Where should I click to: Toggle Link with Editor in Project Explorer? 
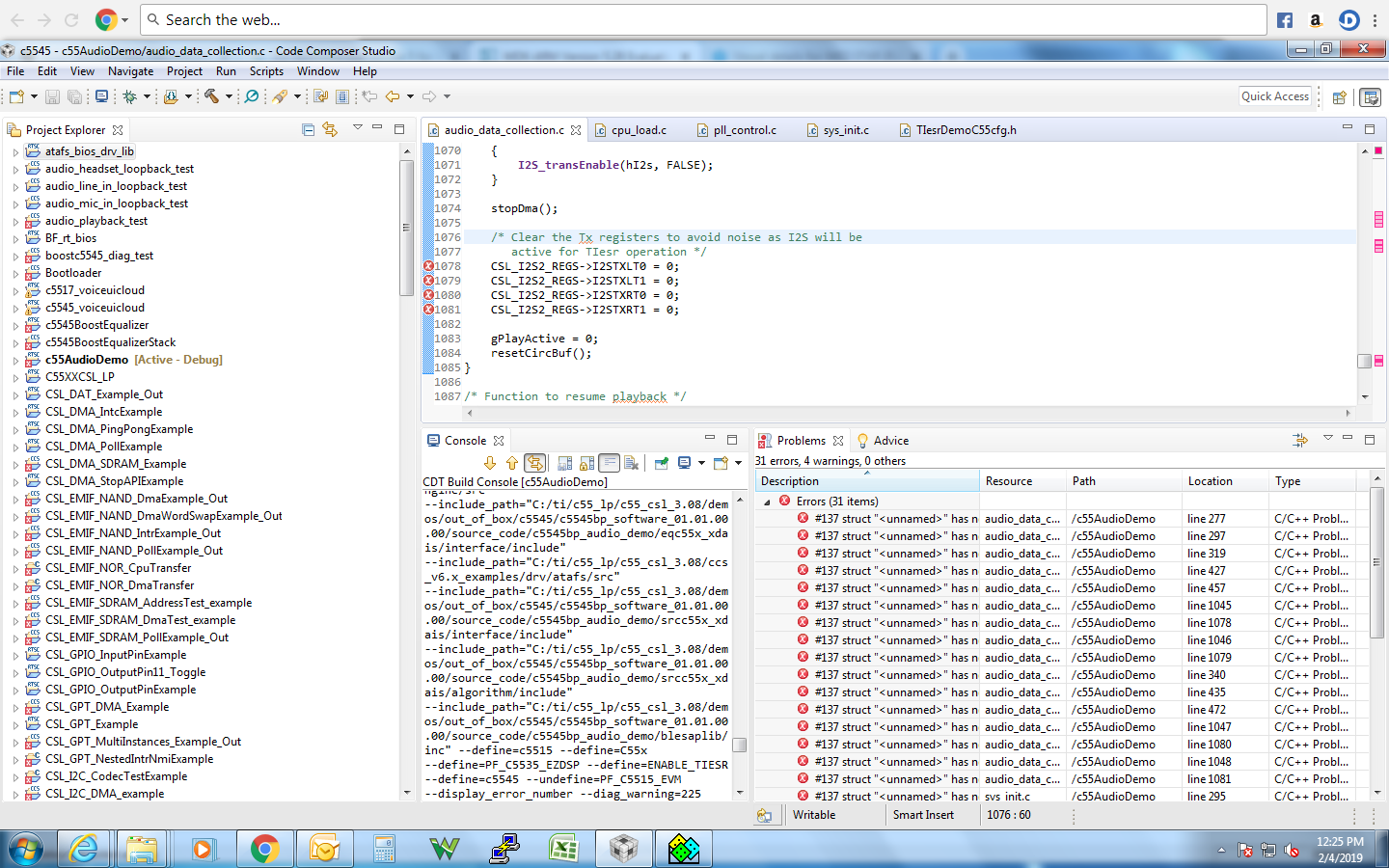click(330, 129)
